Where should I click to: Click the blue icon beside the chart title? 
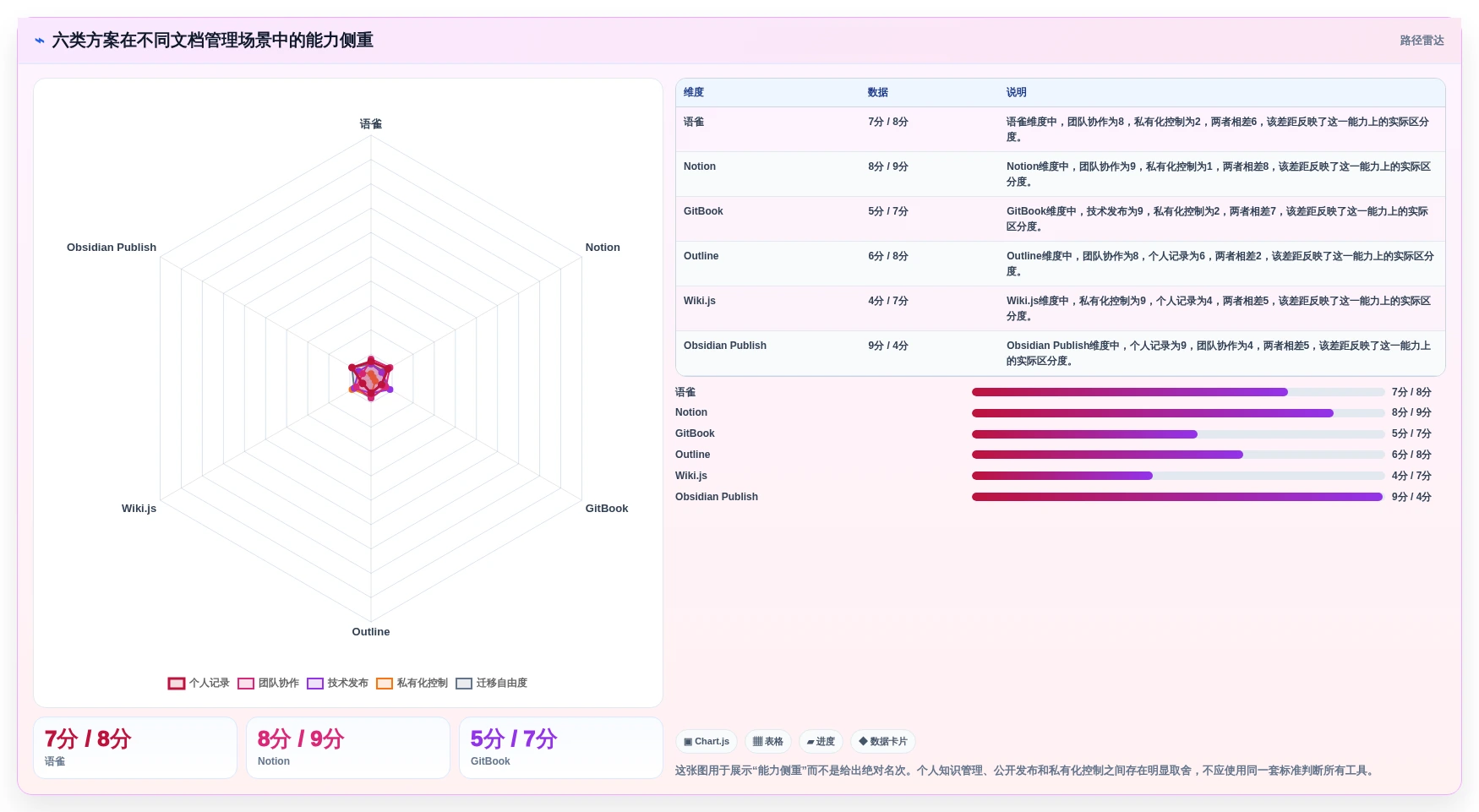(40, 41)
